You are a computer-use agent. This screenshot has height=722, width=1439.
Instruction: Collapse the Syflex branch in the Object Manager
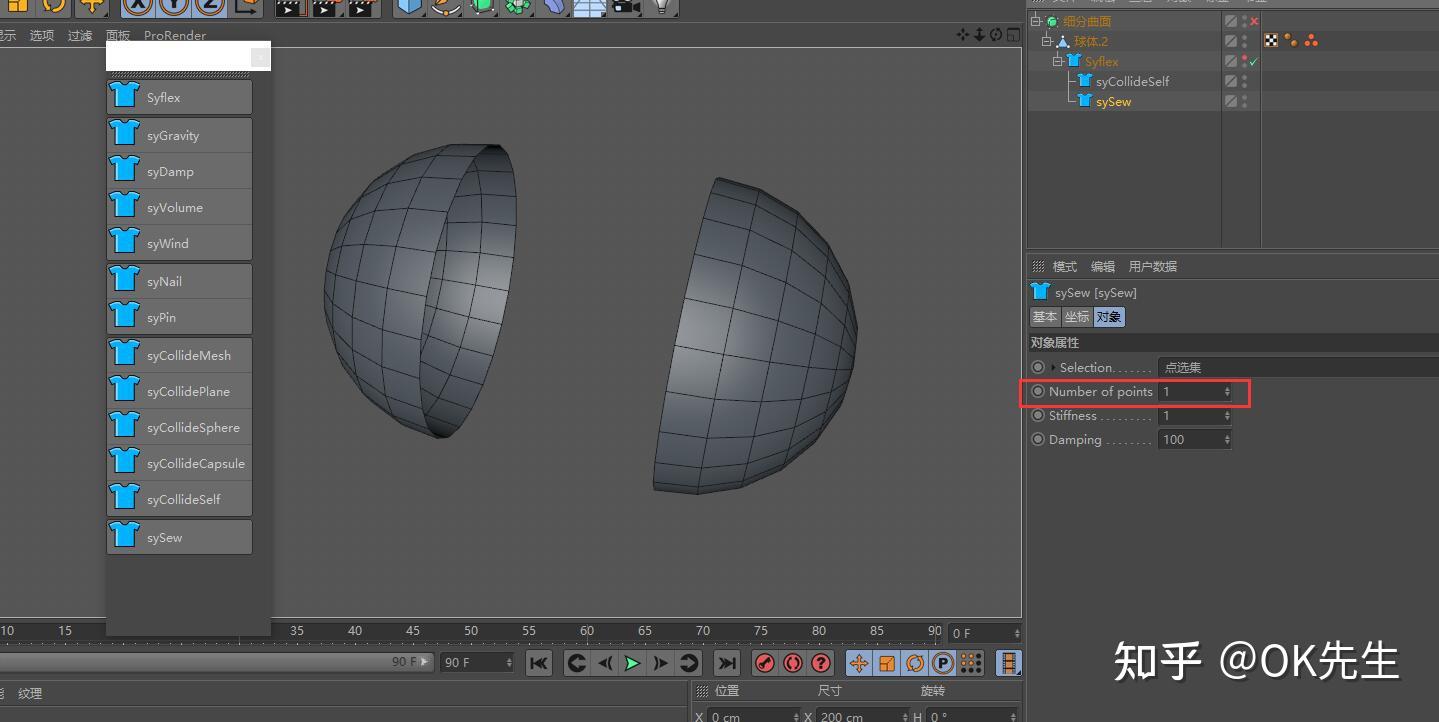pyautogui.click(x=1056, y=61)
